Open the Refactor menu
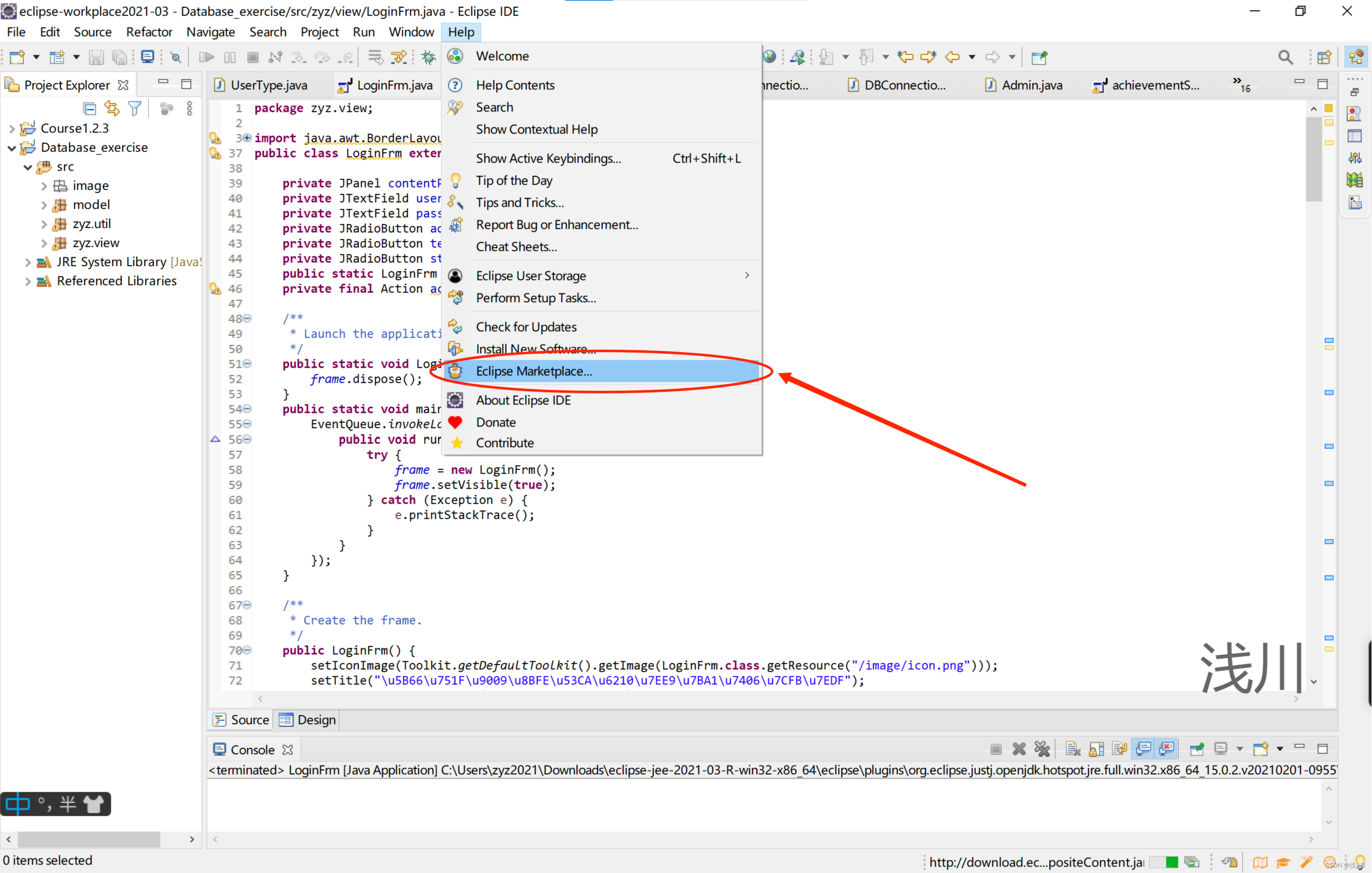 [x=149, y=32]
